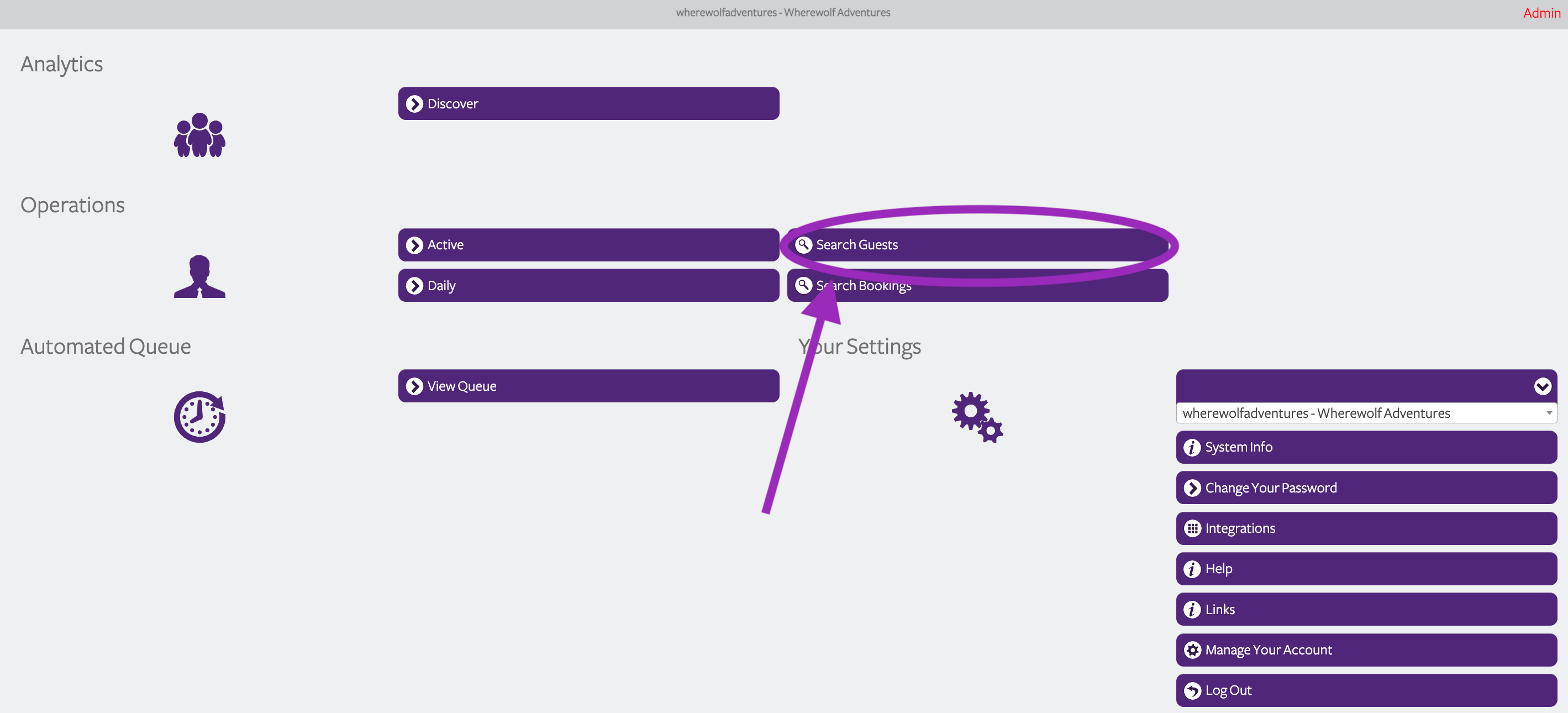Click the Links info icon

[1192, 610]
